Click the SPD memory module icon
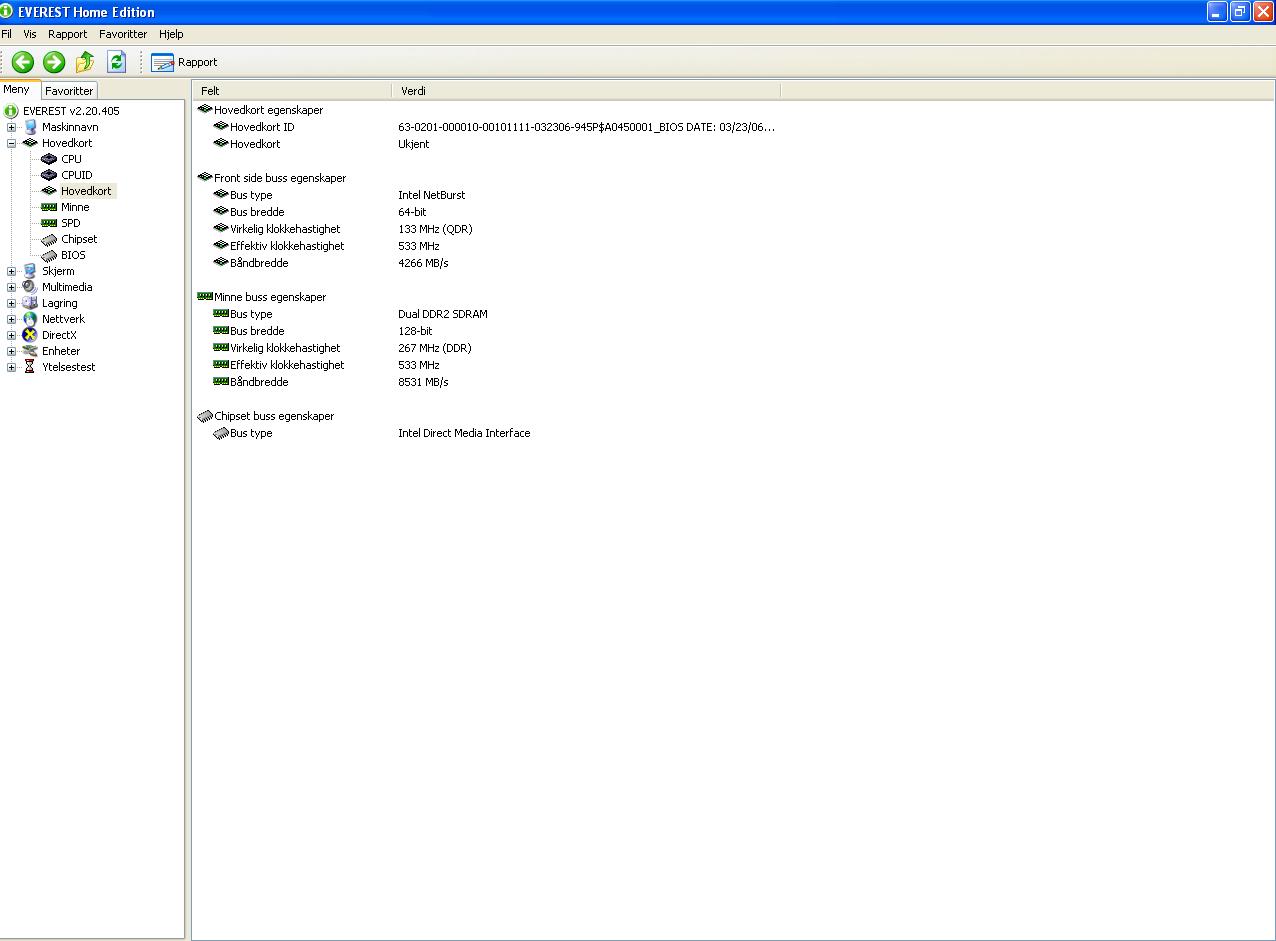The height and width of the screenshot is (941, 1276). pyautogui.click(x=49, y=223)
